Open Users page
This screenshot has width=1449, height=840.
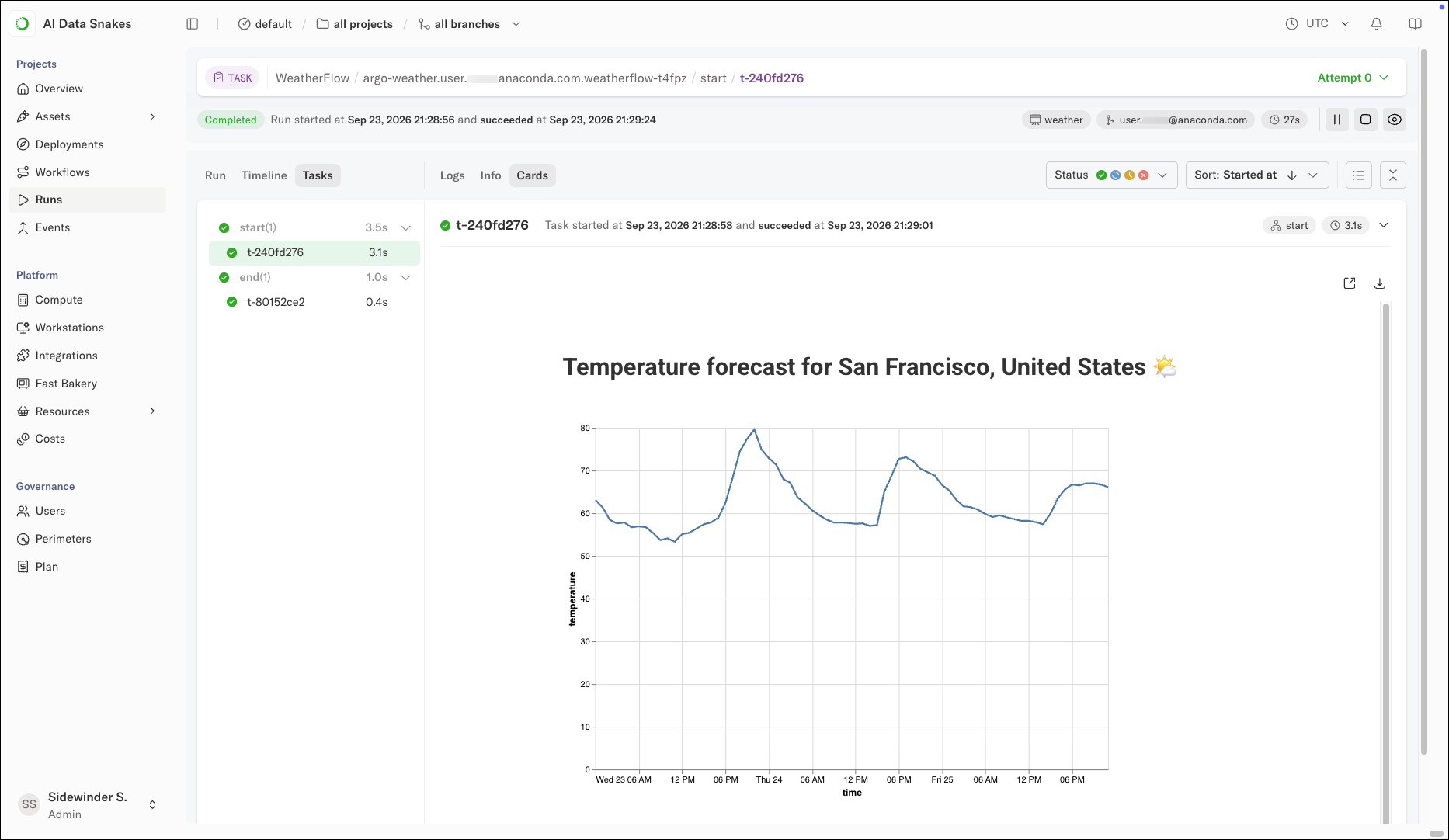[x=88, y=511]
